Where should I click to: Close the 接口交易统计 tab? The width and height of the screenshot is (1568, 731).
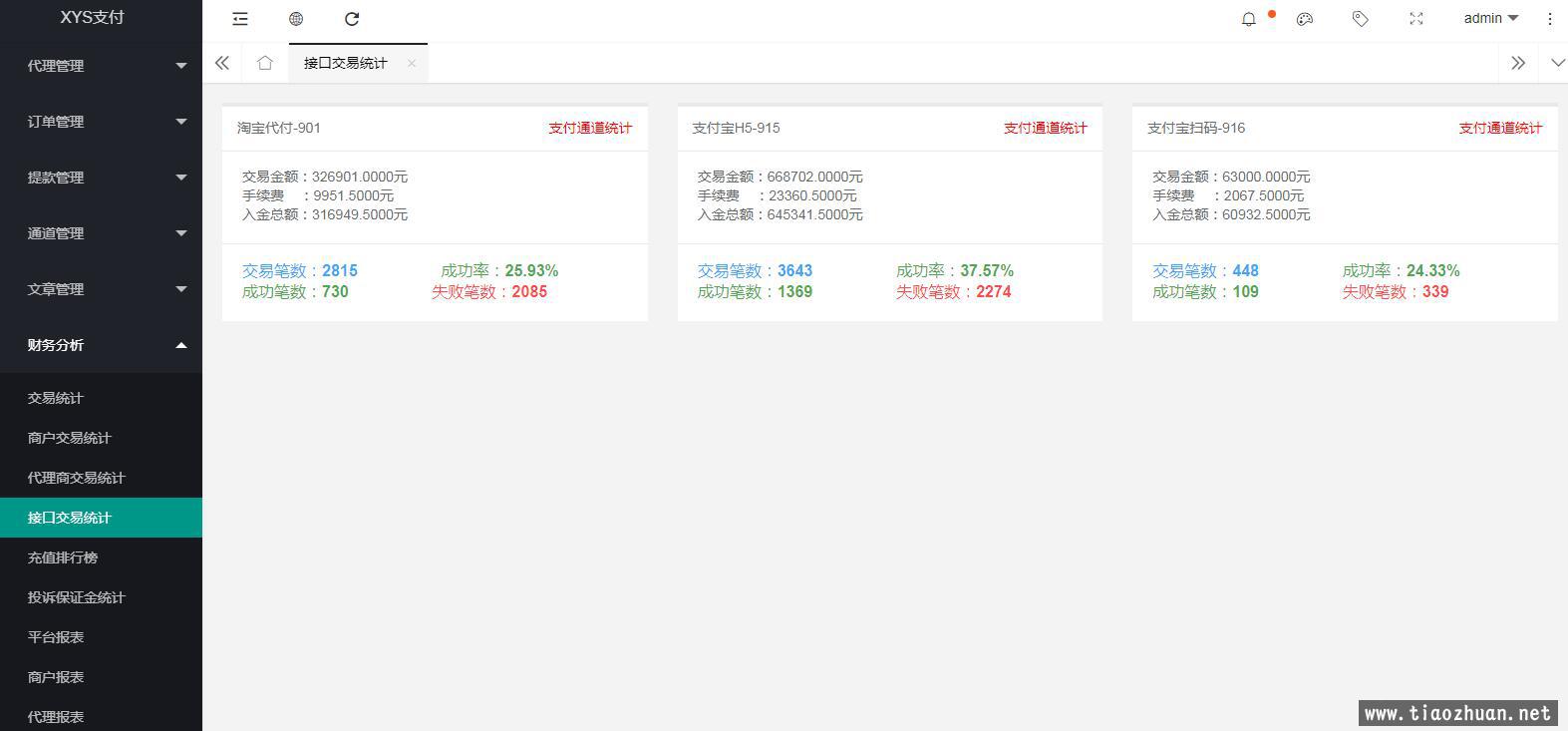tap(412, 63)
